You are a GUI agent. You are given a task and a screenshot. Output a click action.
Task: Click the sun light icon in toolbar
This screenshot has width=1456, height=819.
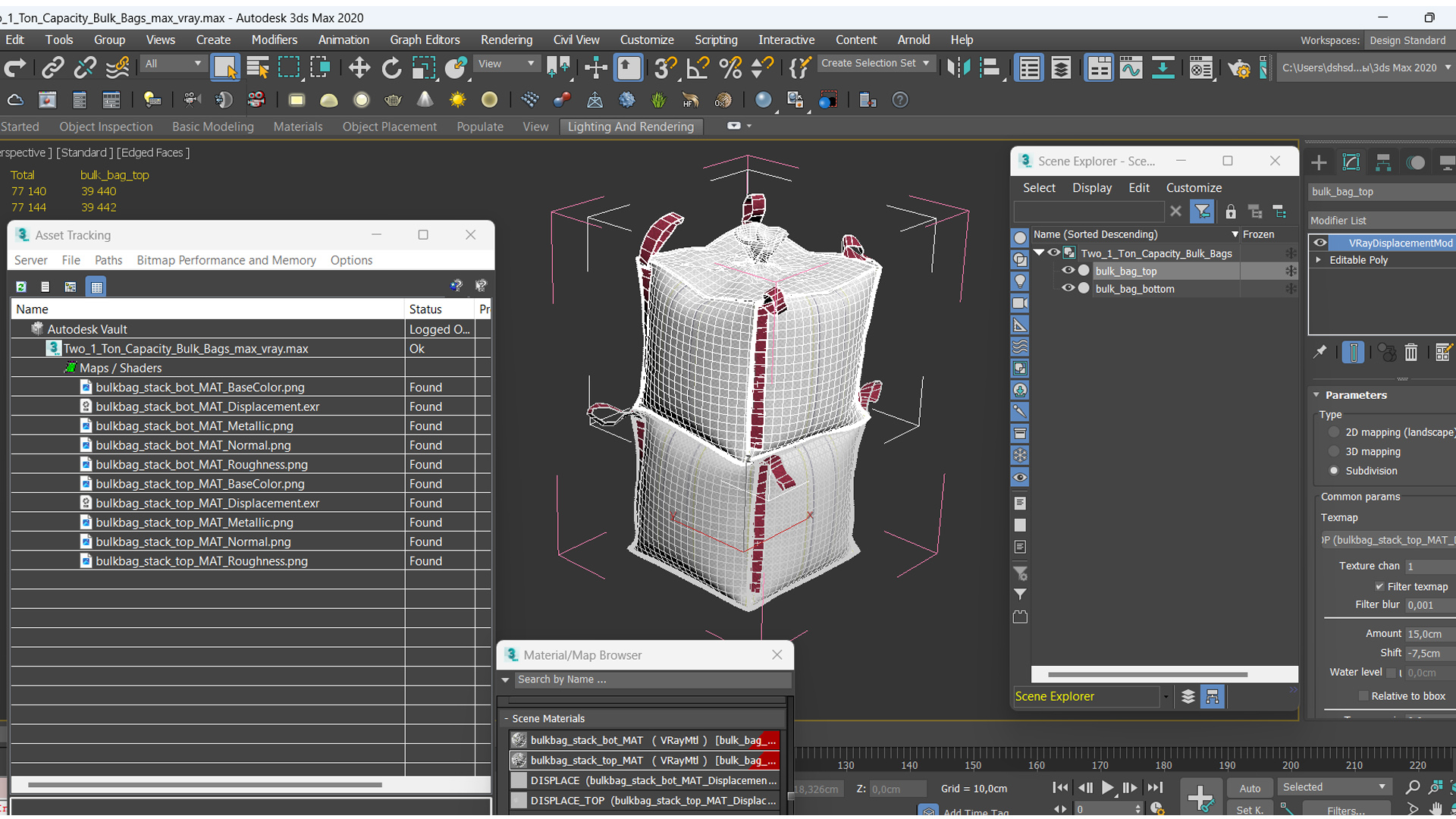457,100
